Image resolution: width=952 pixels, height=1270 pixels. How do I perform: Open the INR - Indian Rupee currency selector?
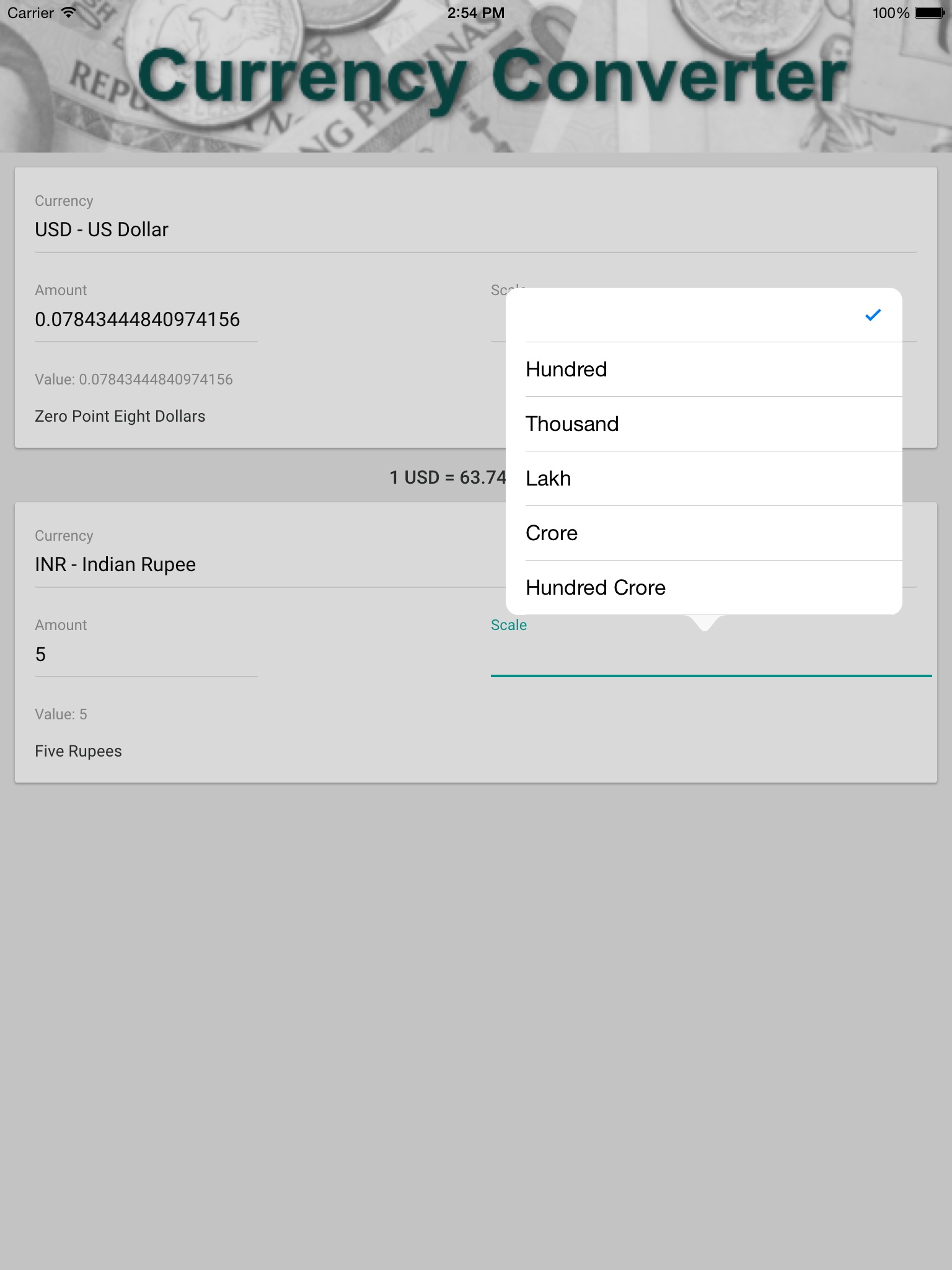pos(267,565)
